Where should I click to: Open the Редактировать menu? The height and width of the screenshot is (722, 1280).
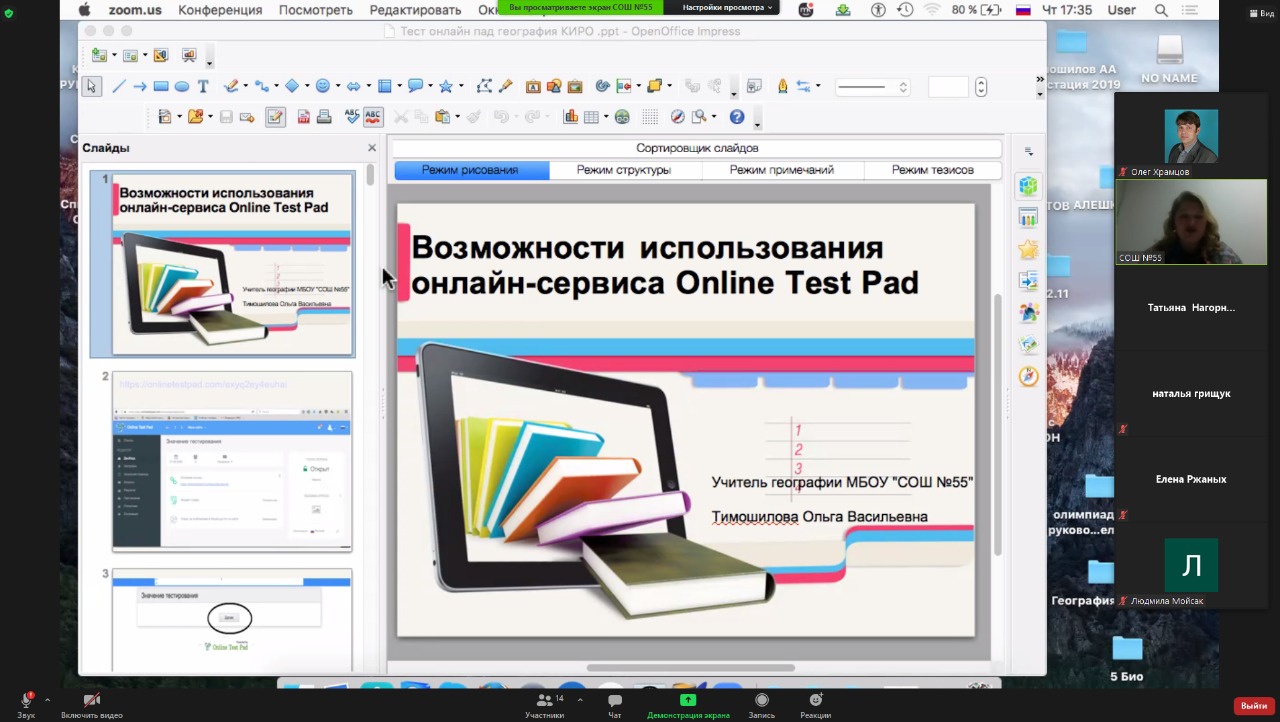point(416,10)
